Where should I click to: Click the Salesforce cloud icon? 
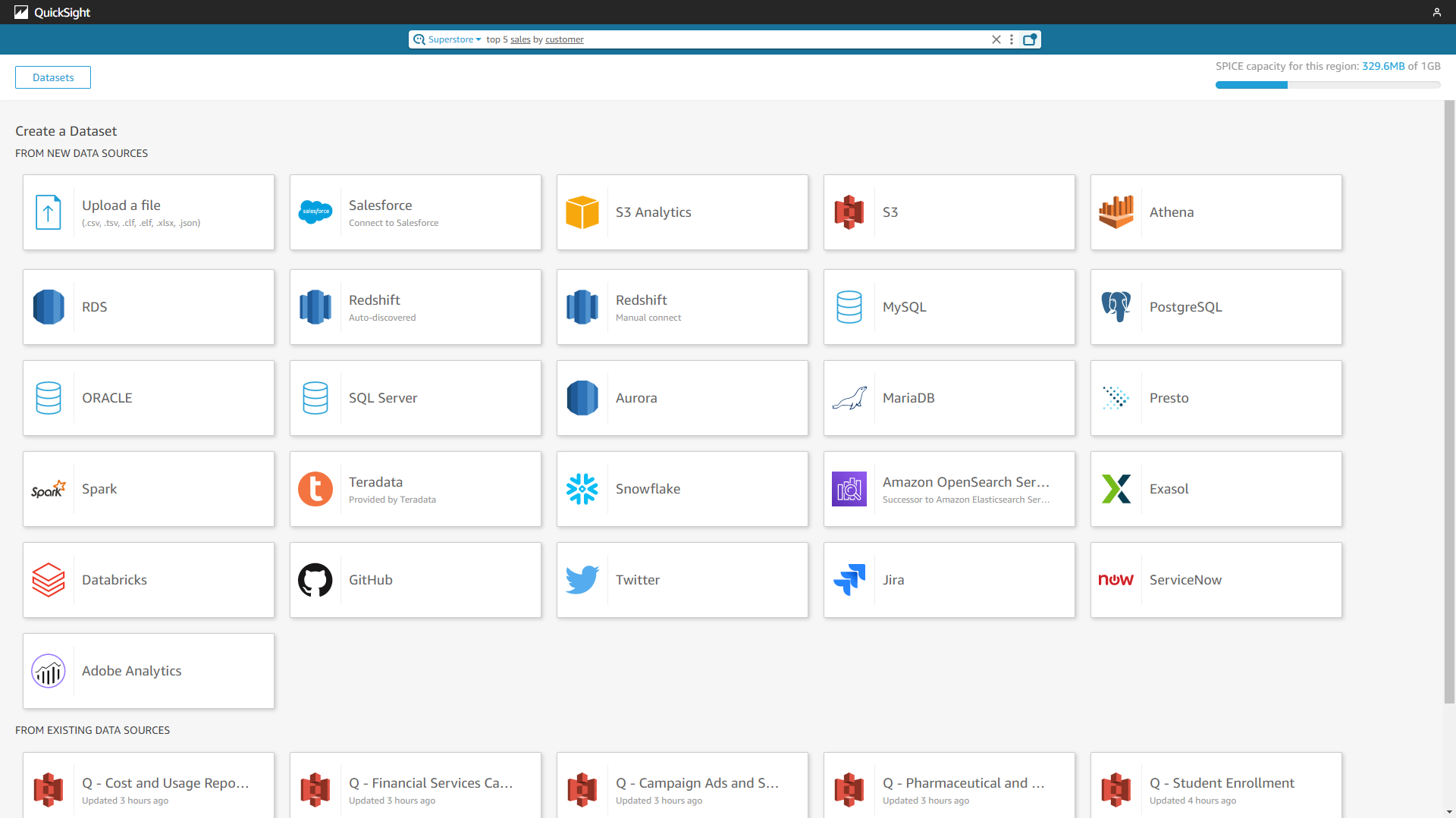315,212
